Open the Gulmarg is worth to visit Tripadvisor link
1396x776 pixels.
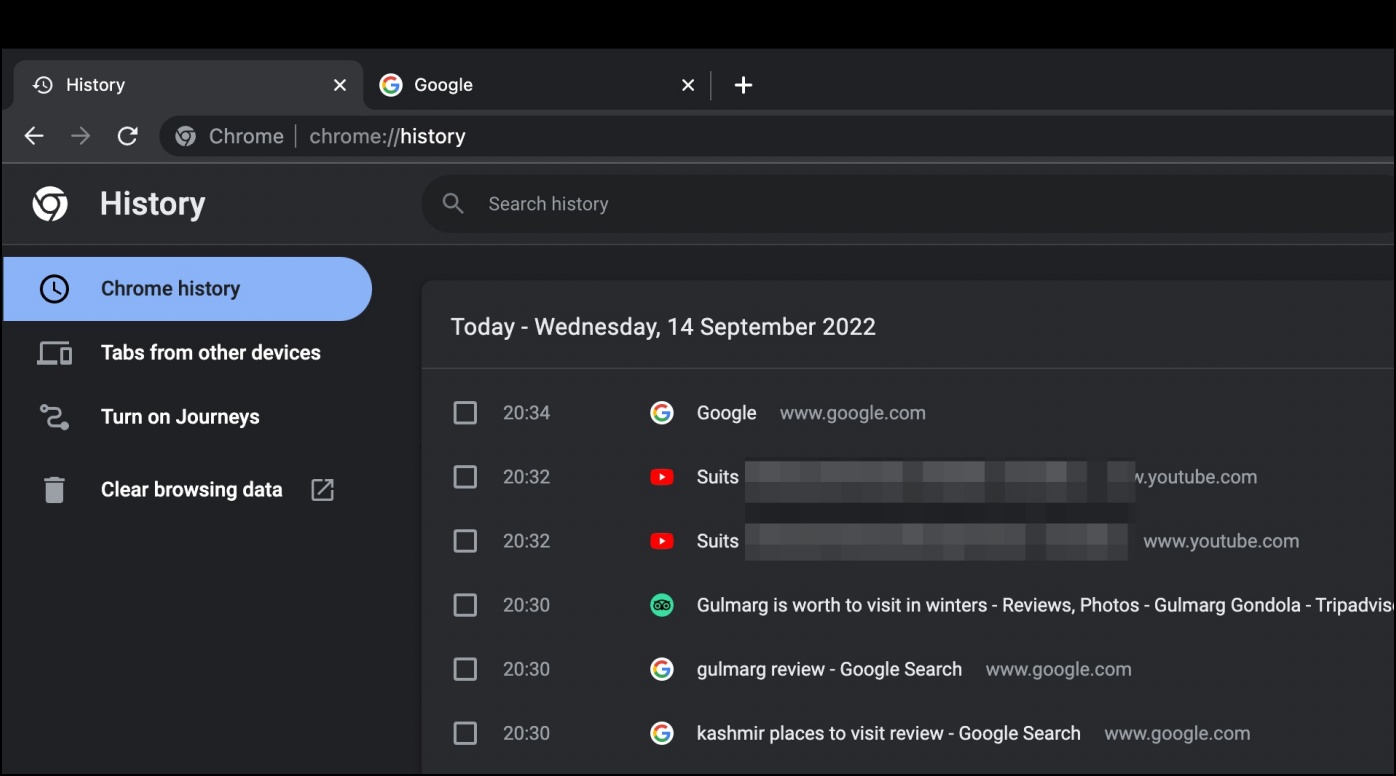click(1045, 605)
